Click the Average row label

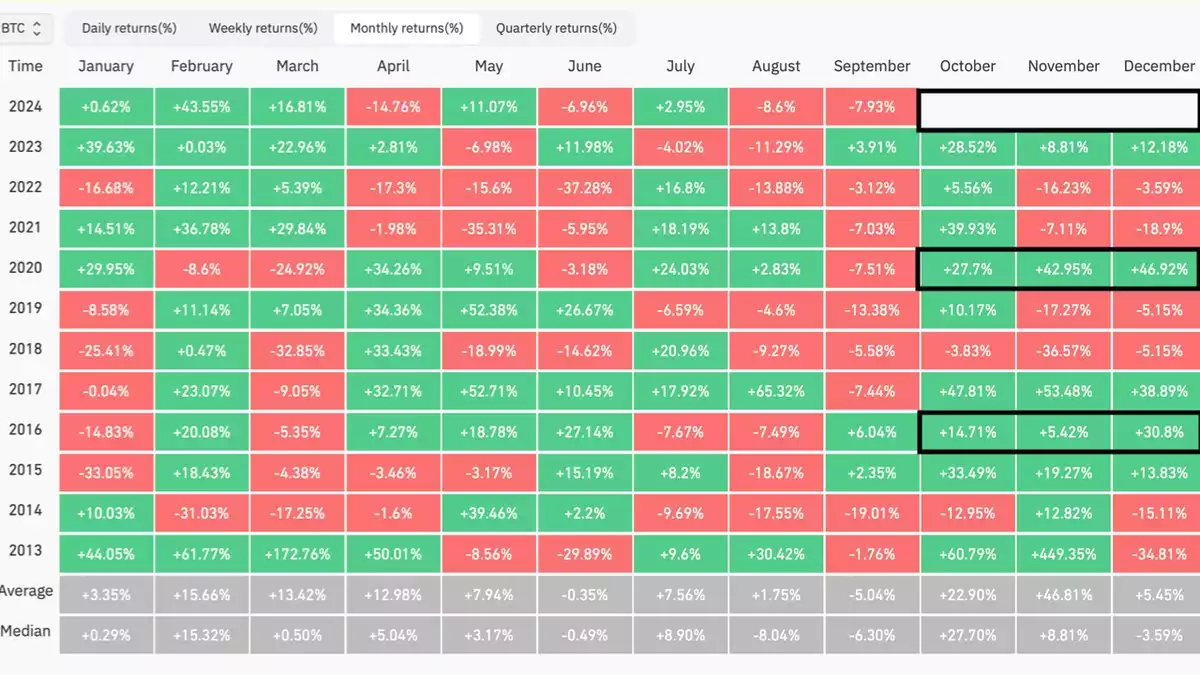(x=26, y=591)
